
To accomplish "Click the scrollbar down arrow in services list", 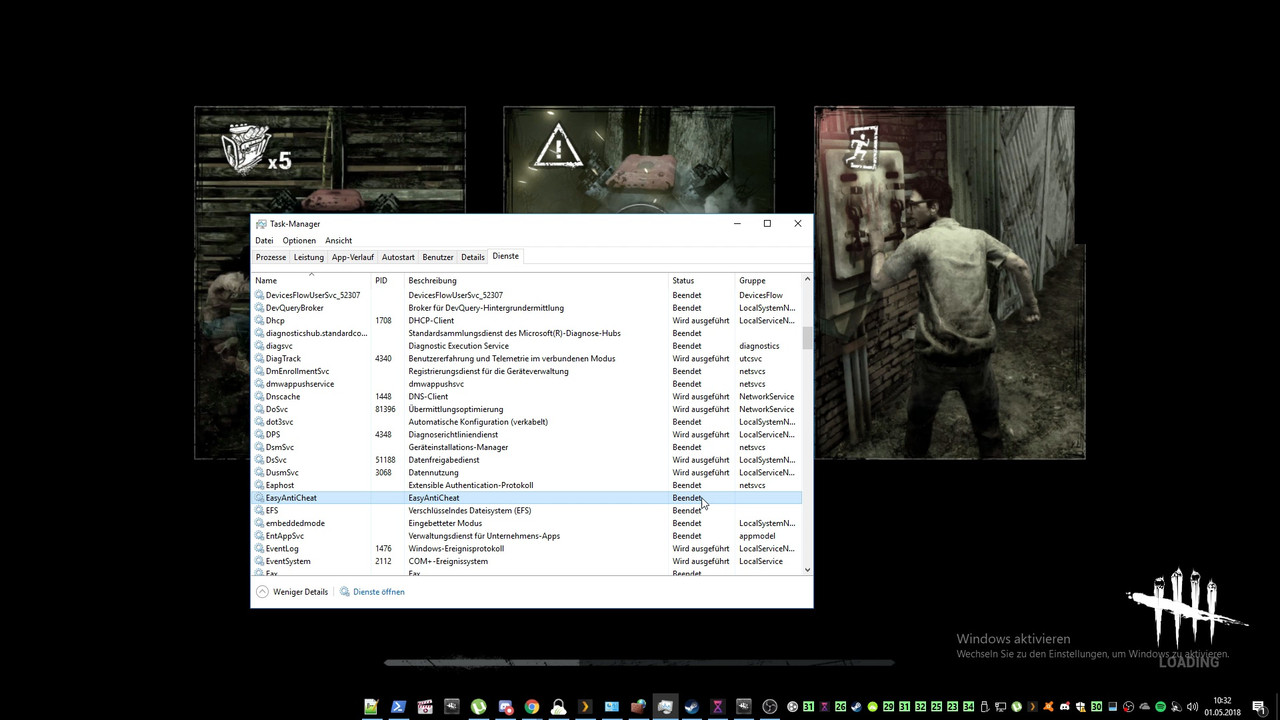I will (807, 569).
